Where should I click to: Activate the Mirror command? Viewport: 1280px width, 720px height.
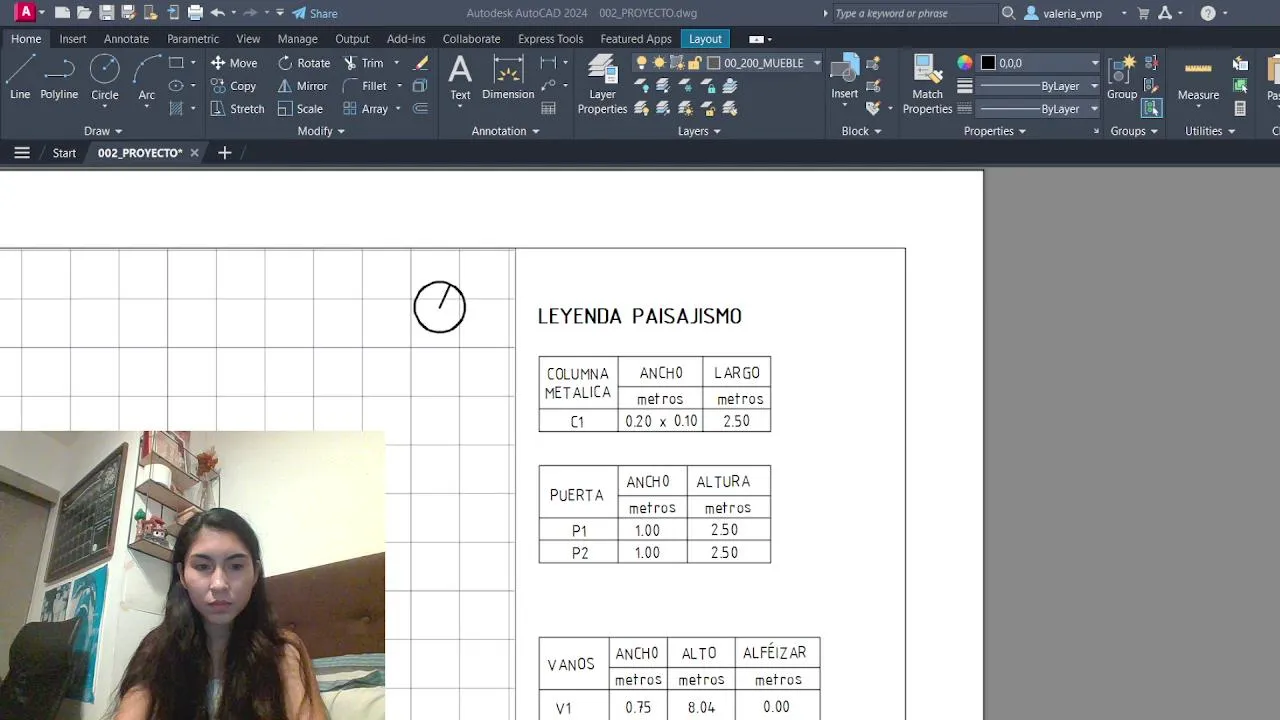click(x=303, y=85)
